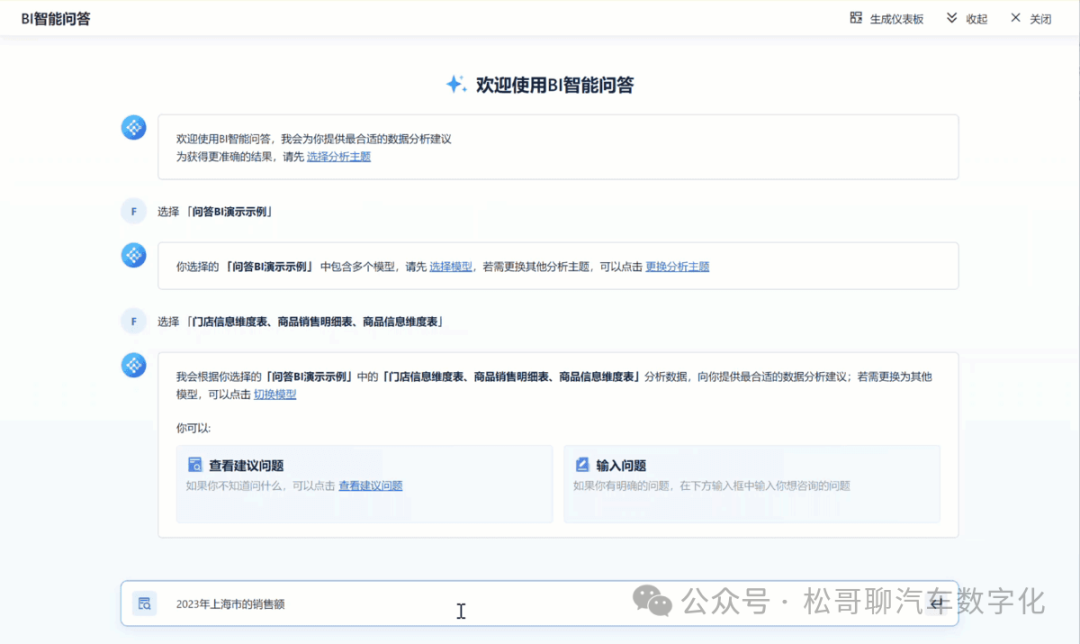
Task: Click the 生成仪表板 label
Action: [x=896, y=19]
